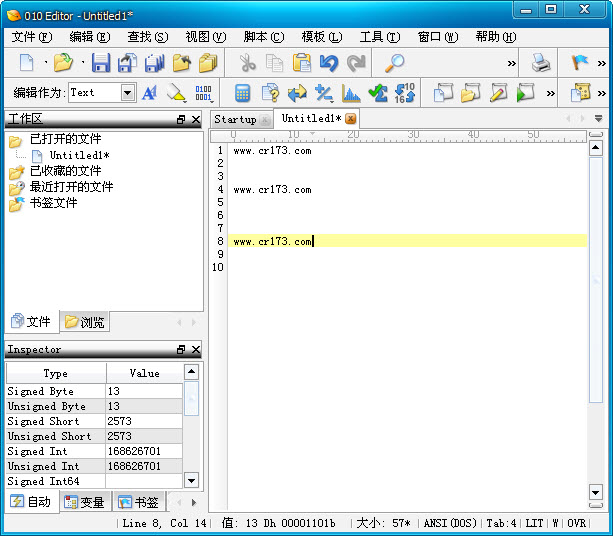Click the Histogram chart icon
This screenshot has width=613, height=536.
pyautogui.click(x=351, y=93)
